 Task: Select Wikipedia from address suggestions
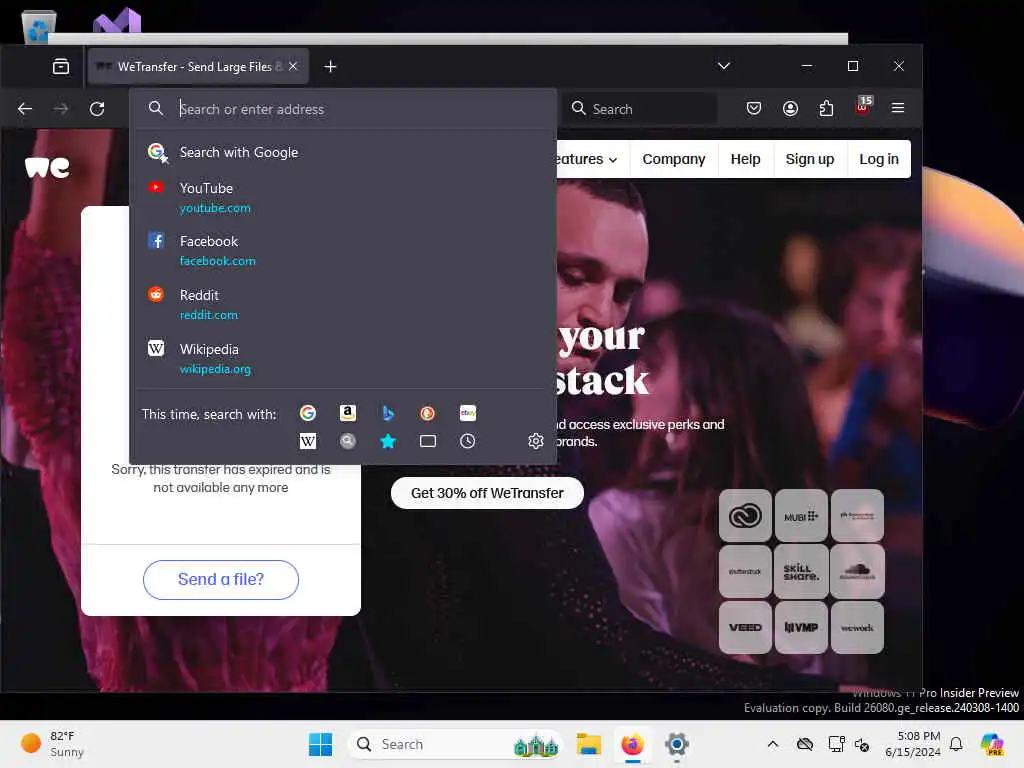point(343,359)
